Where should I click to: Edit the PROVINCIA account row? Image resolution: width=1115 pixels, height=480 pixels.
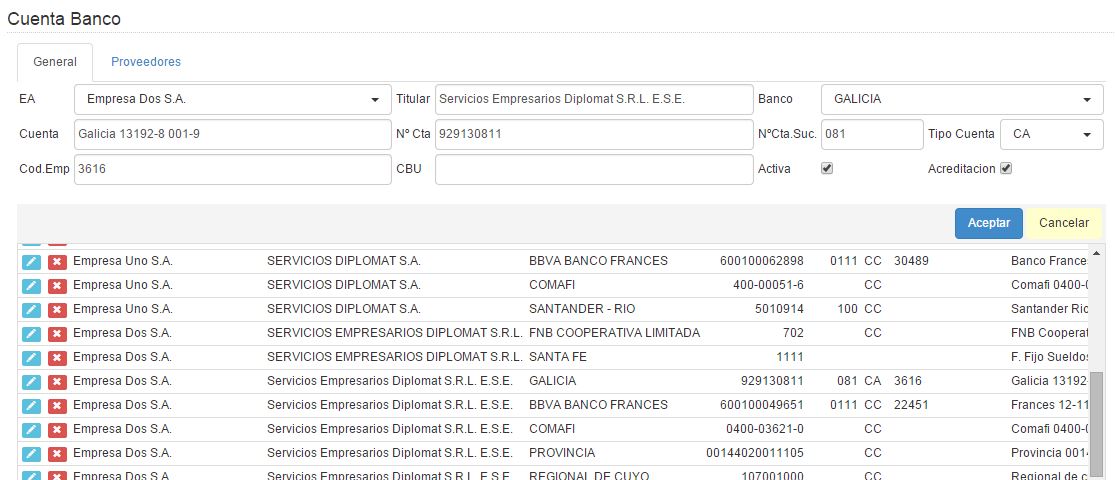click(31, 453)
